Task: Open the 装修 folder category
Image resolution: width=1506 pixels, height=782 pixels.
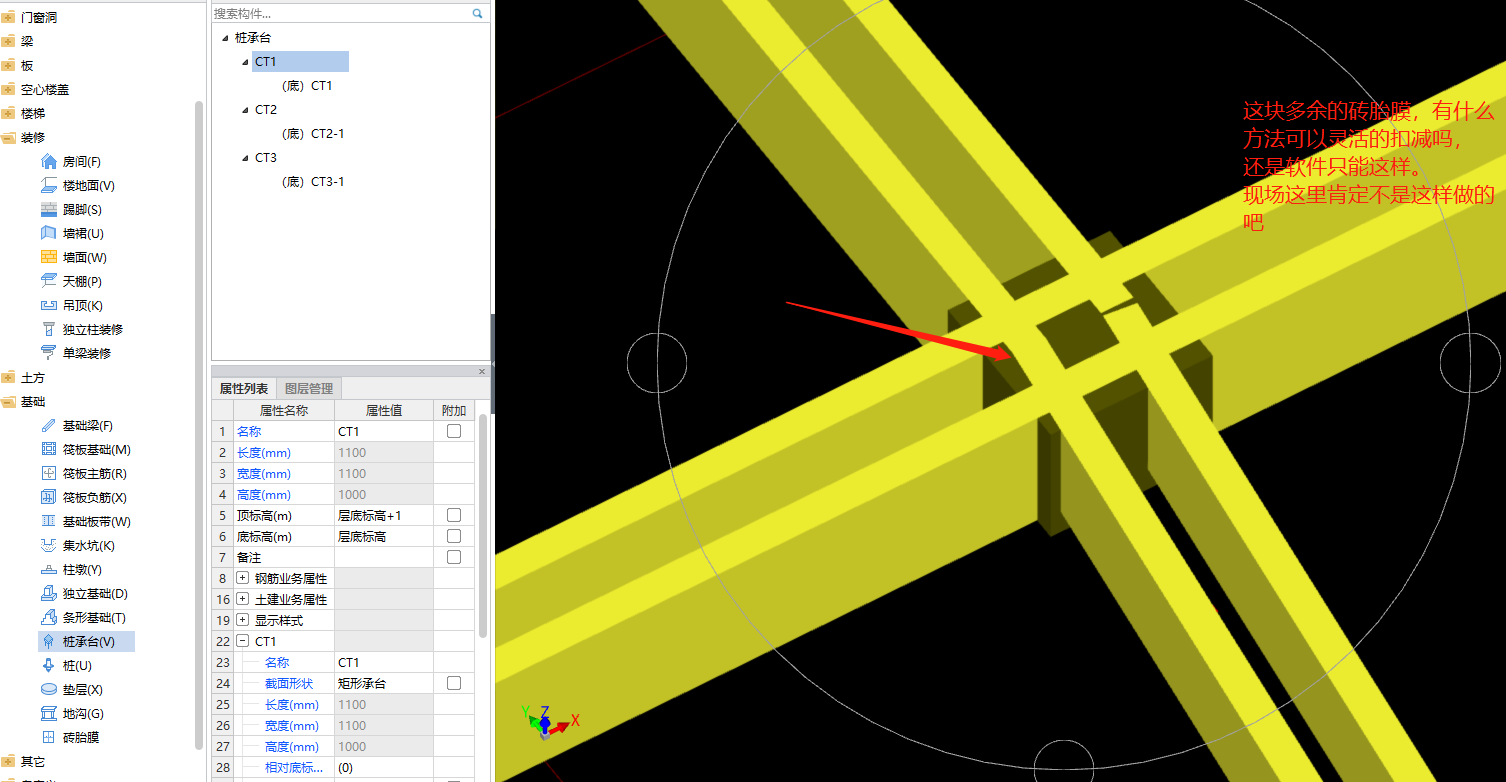Action: point(23,138)
